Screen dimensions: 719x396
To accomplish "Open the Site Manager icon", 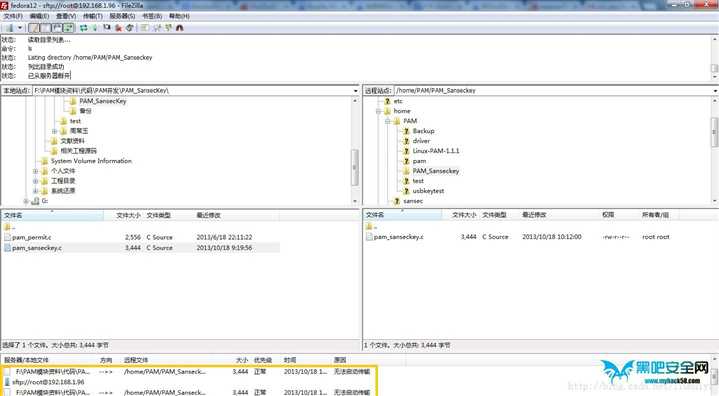I will [9, 28].
